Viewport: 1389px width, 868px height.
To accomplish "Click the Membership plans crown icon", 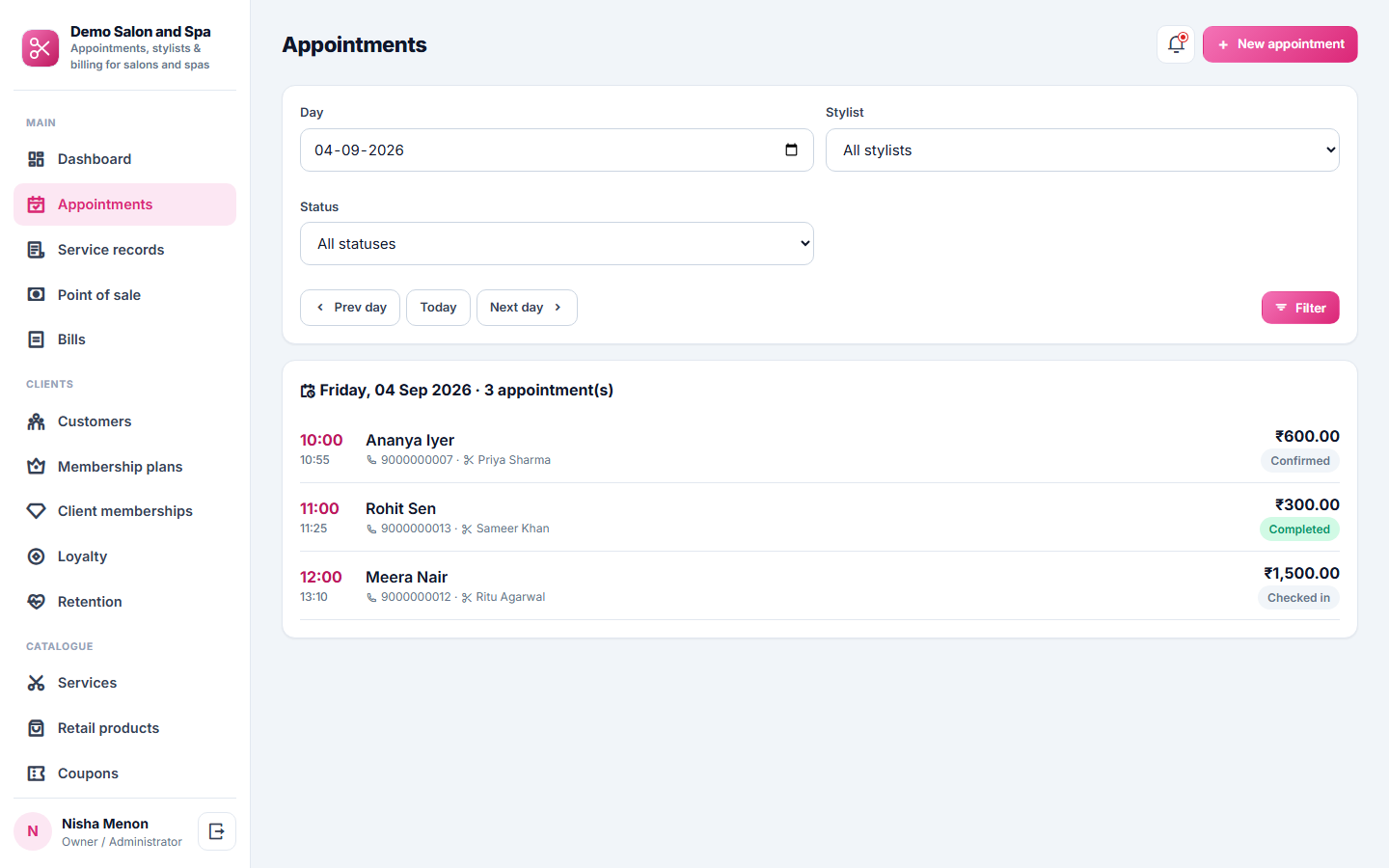I will pos(37,467).
